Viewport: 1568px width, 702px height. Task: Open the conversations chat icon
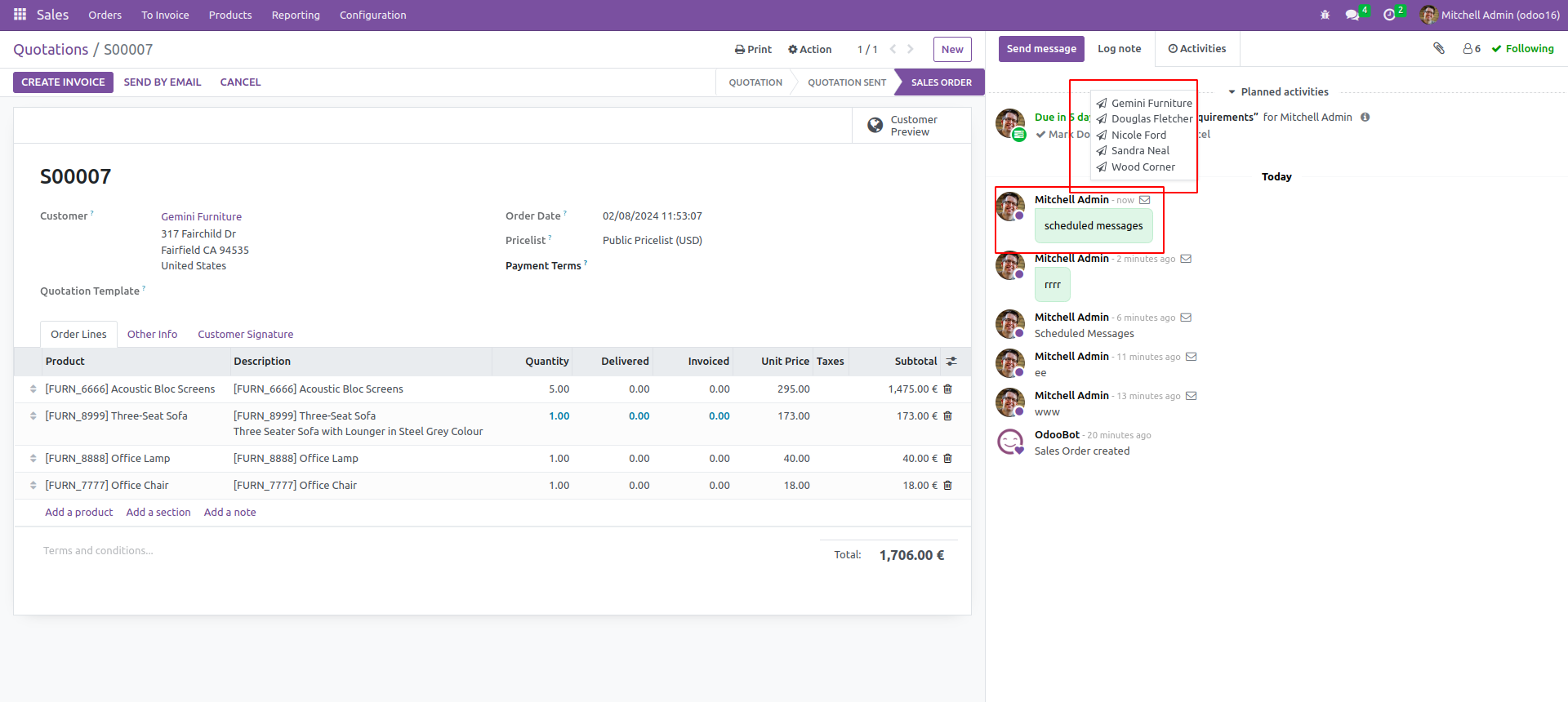coord(1352,15)
